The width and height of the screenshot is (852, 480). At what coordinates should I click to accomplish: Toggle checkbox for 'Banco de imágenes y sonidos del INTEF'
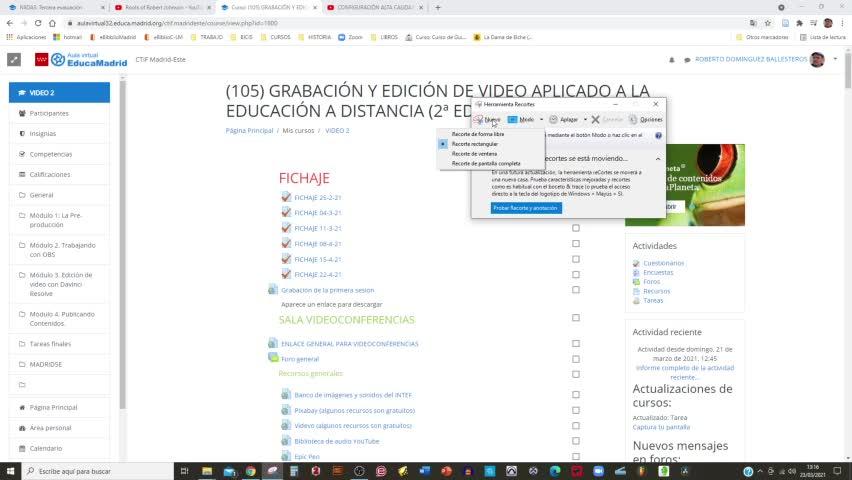(575, 395)
